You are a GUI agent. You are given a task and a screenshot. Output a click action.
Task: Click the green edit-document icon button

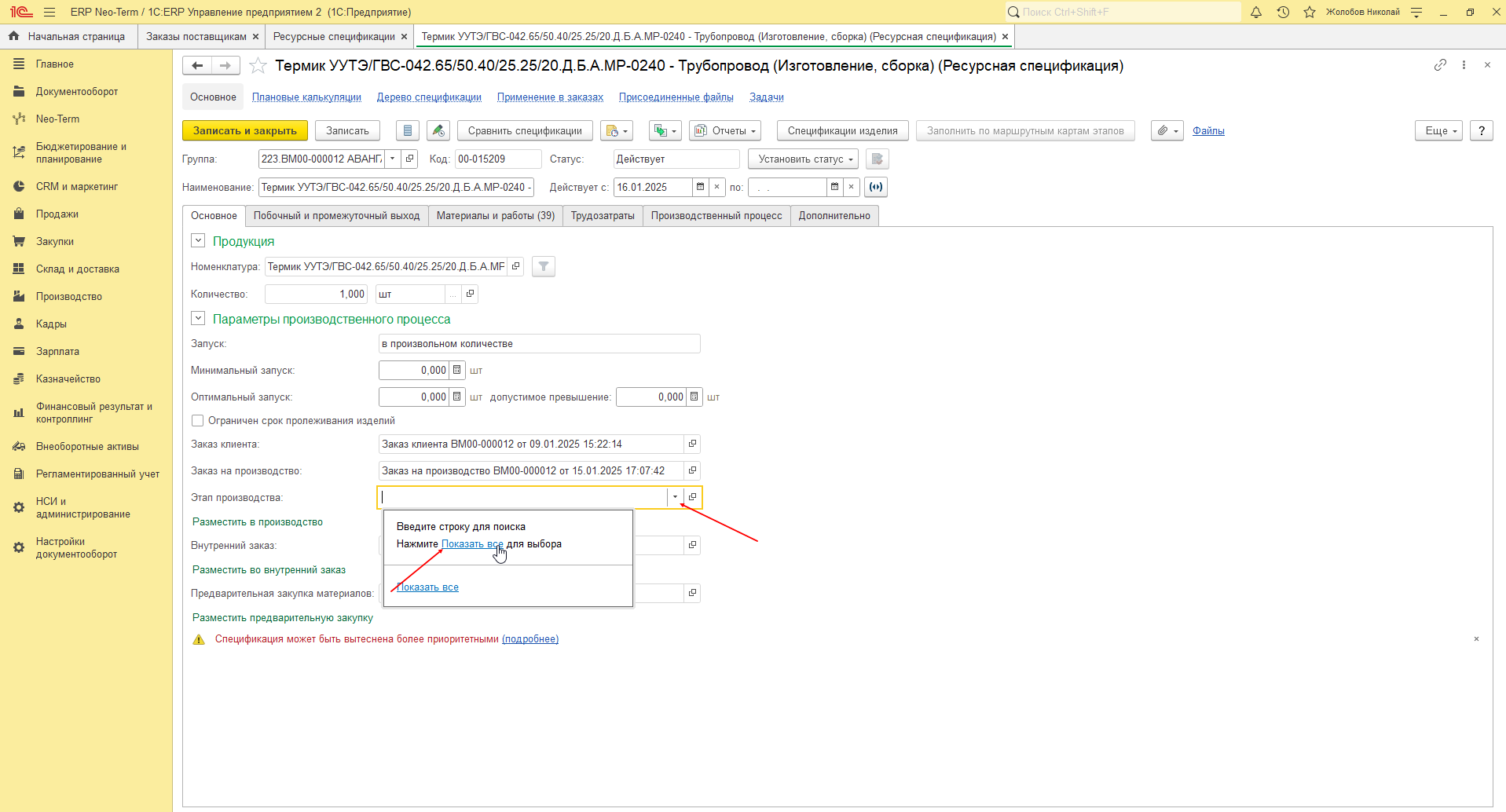(438, 130)
